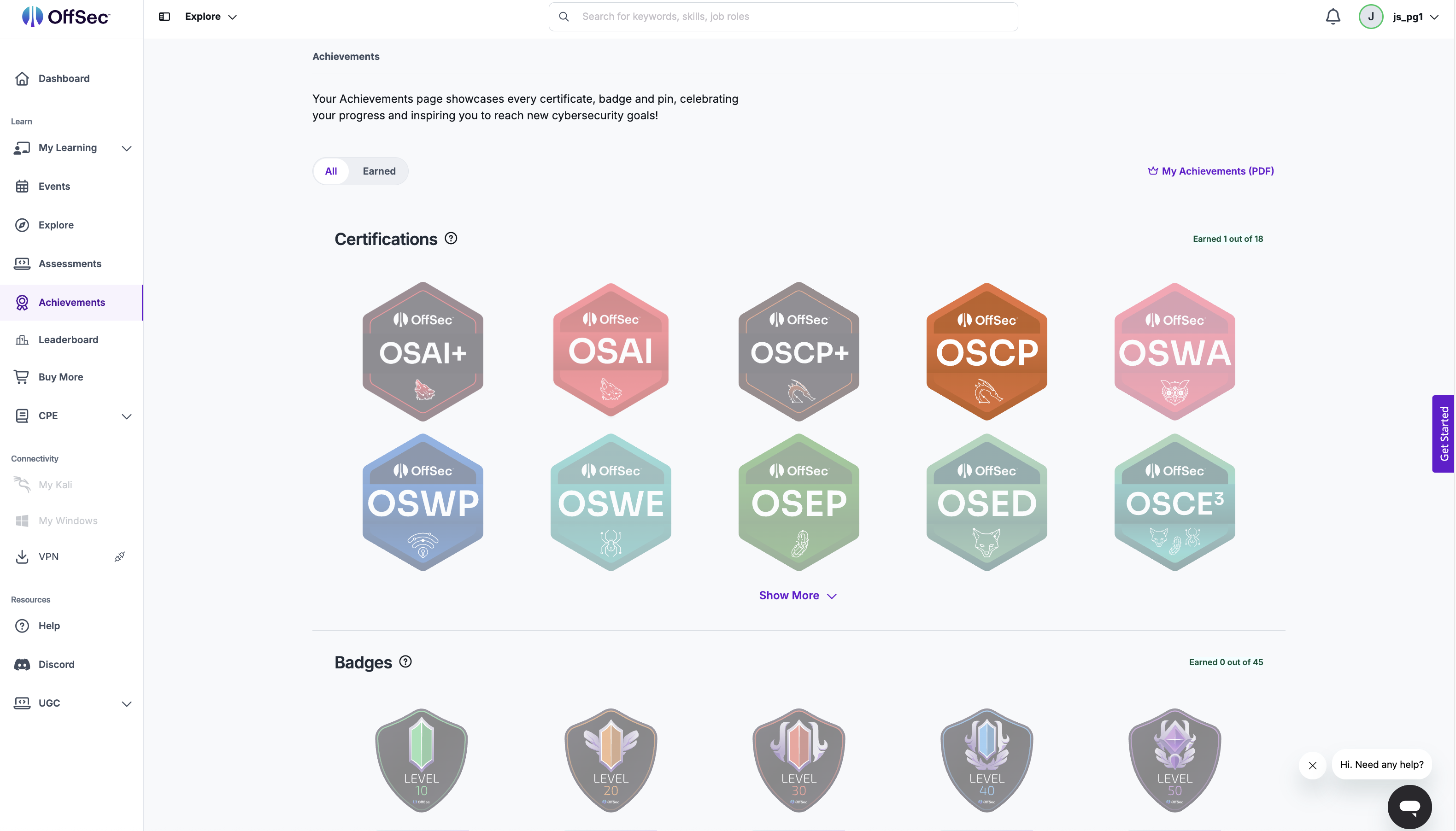Click the 'Hi. Need any help?' message
Screen dimensions: 1456x831
1381,764
